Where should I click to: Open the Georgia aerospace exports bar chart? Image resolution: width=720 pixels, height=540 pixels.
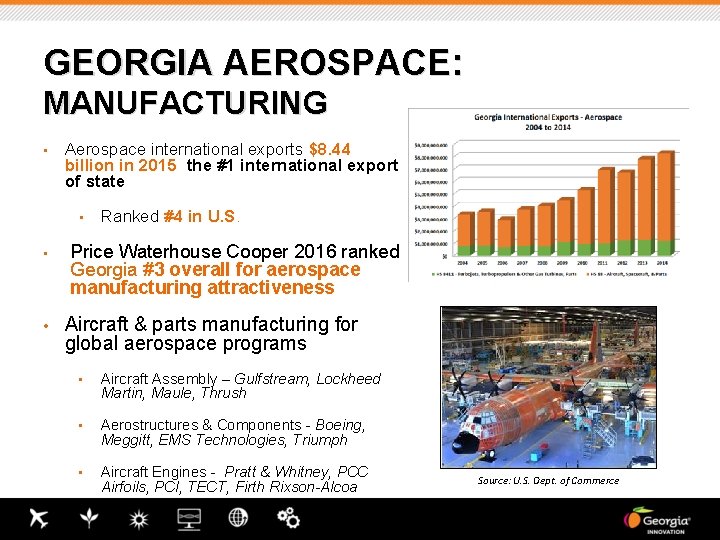pyautogui.click(x=548, y=195)
